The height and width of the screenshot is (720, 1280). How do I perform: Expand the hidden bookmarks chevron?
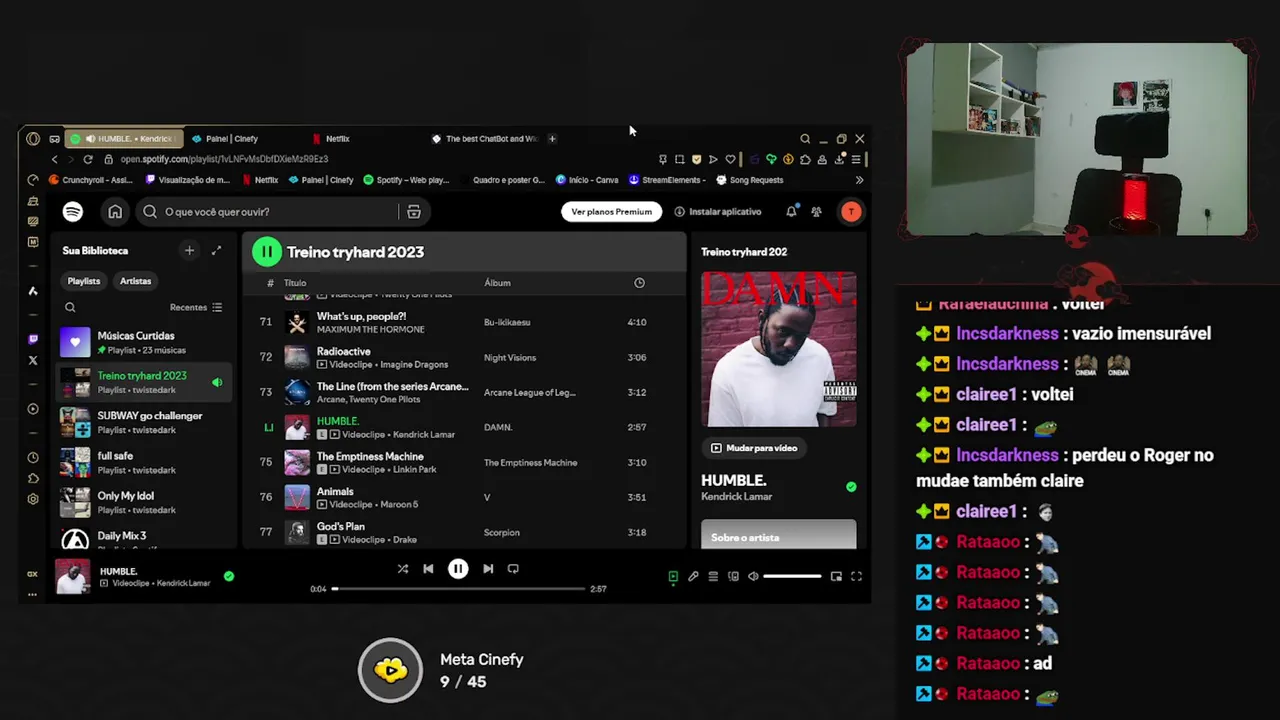click(x=859, y=180)
